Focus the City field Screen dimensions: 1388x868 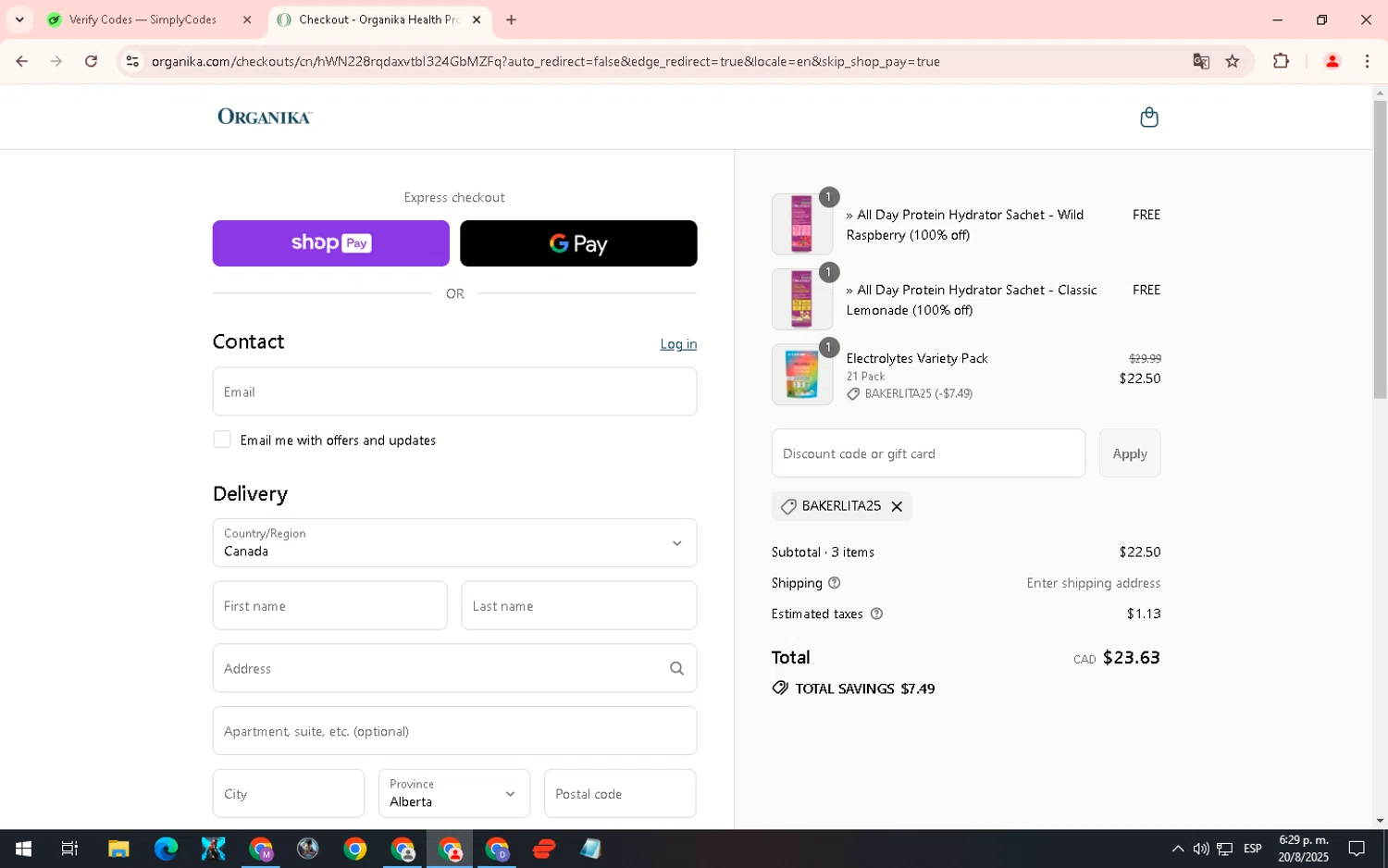289,793
